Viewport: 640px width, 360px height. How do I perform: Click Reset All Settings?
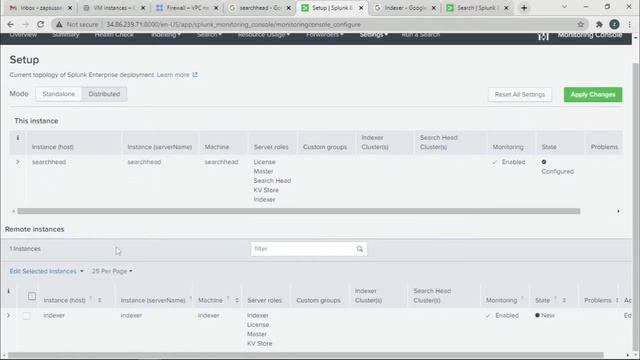520,95
